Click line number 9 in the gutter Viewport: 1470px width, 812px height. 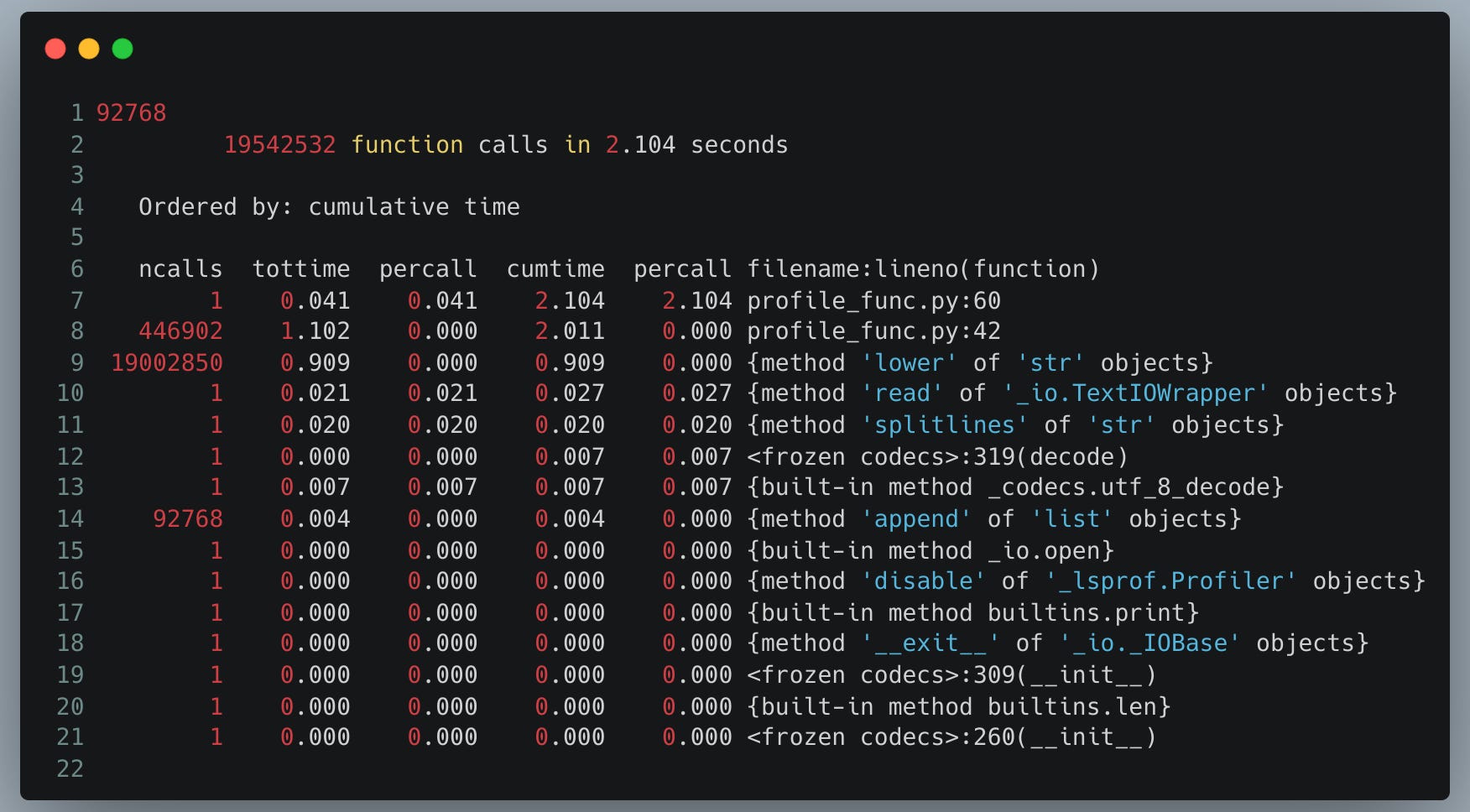click(x=77, y=362)
